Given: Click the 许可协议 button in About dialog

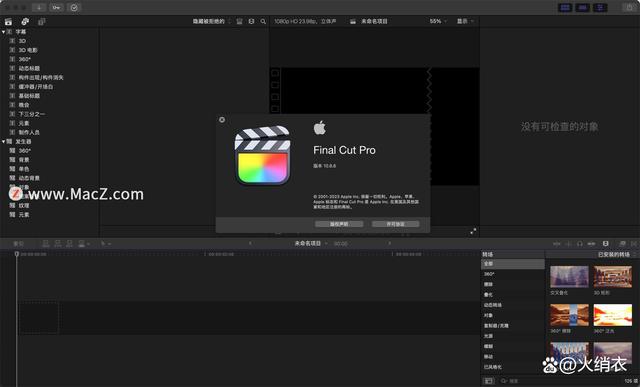Looking at the screenshot, I should [x=396, y=224].
